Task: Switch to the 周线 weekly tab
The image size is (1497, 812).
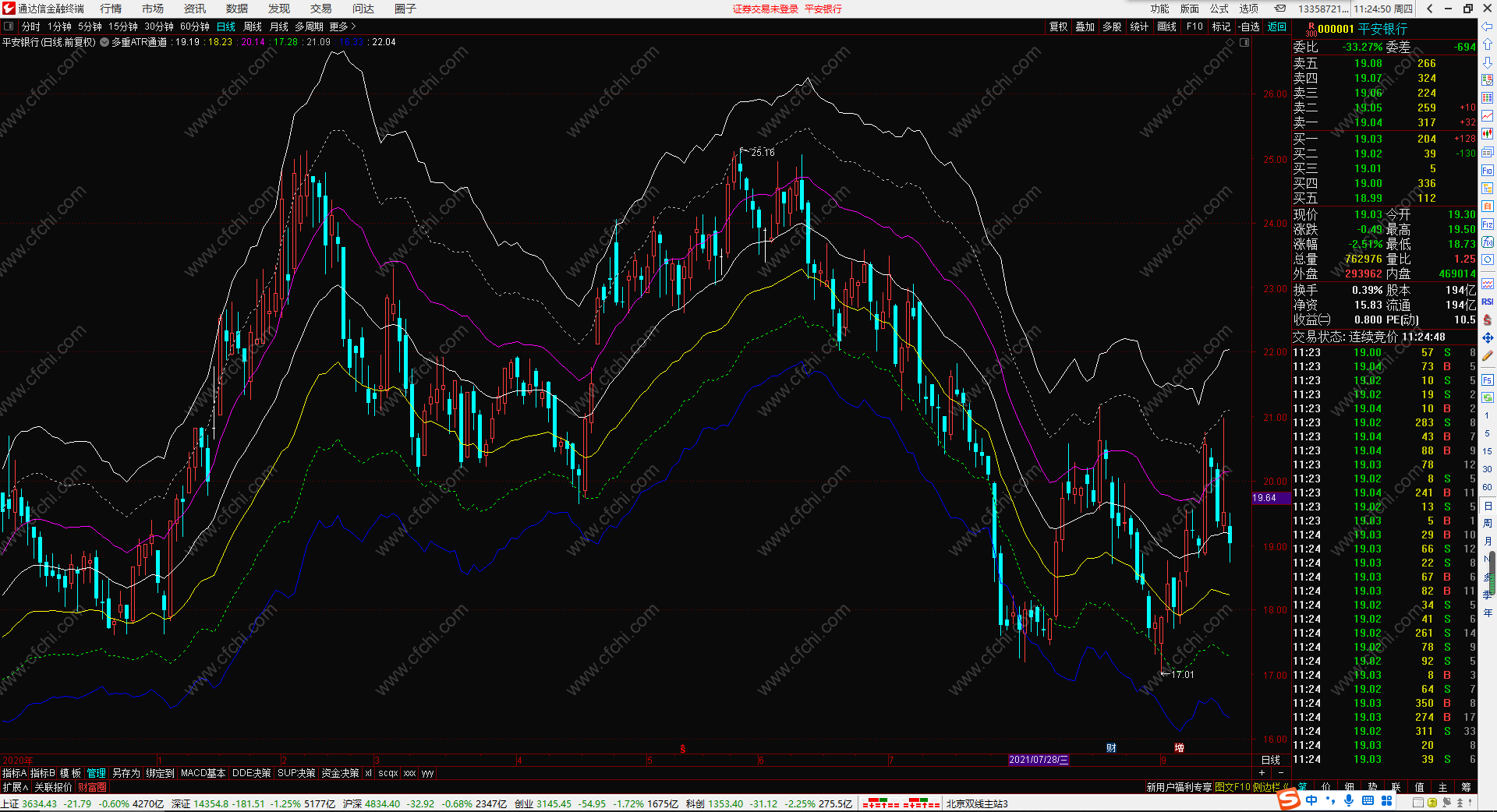Action: pyautogui.click(x=253, y=26)
